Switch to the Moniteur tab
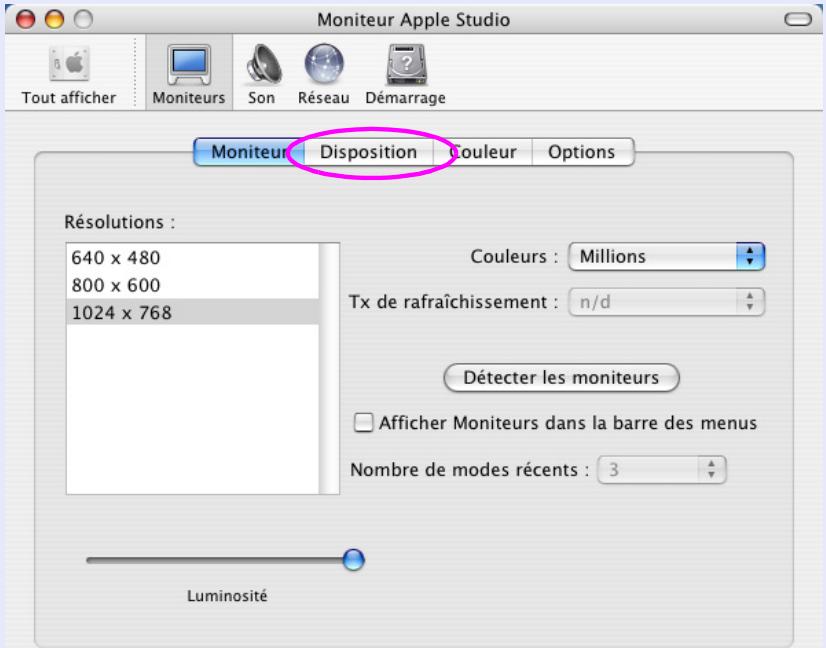Image resolution: width=826 pixels, height=648 pixels. click(x=249, y=152)
